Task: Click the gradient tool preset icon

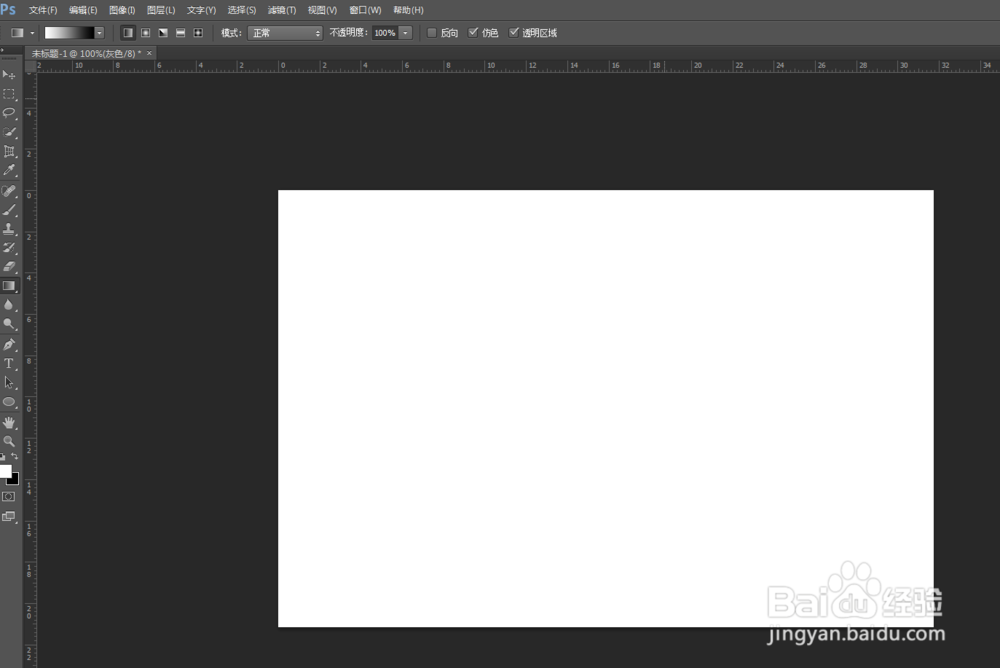Action: point(17,33)
